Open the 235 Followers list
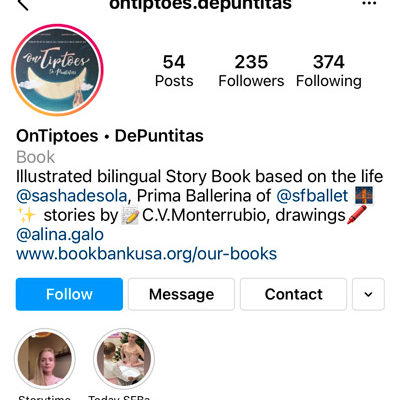The image size is (400, 400). [251, 71]
